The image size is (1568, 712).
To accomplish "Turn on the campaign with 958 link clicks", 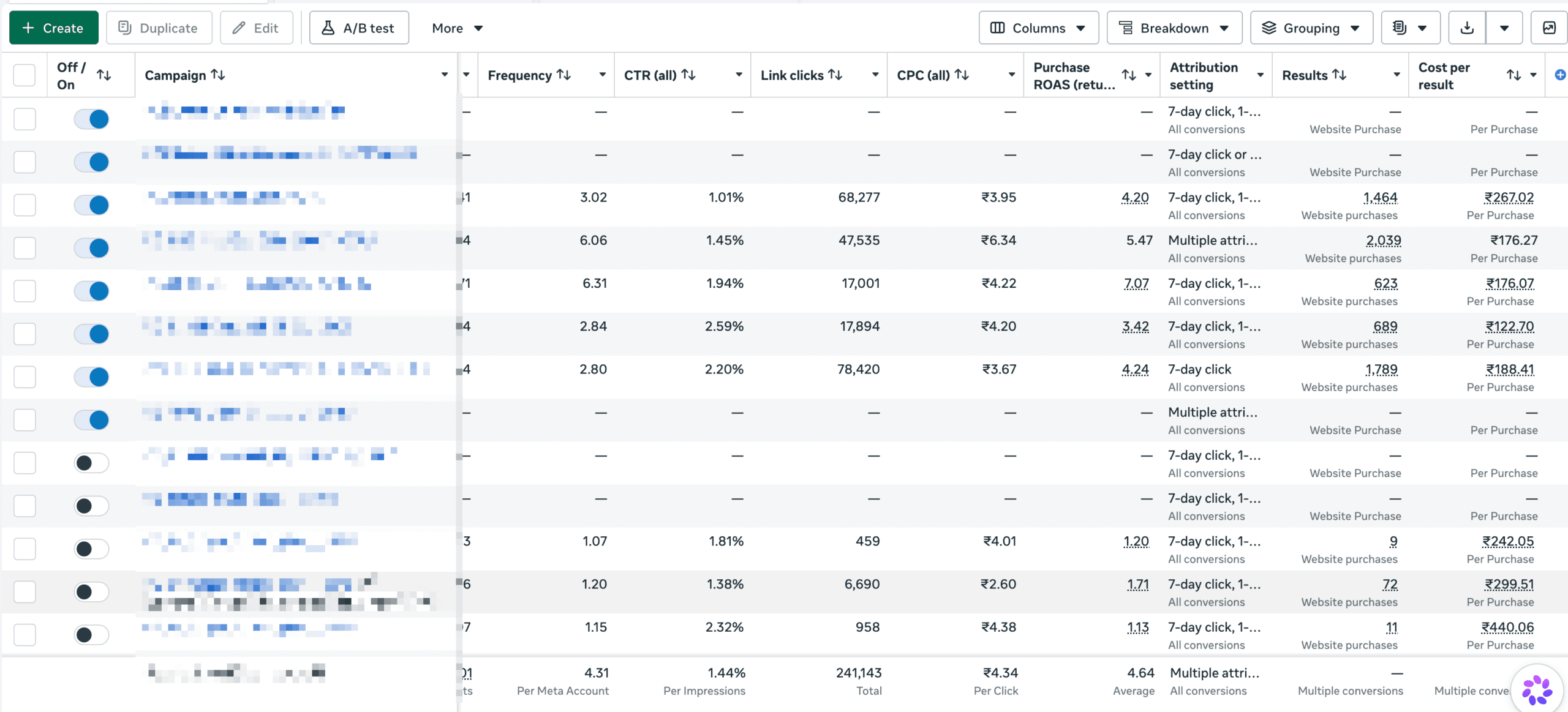I will pyautogui.click(x=91, y=635).
